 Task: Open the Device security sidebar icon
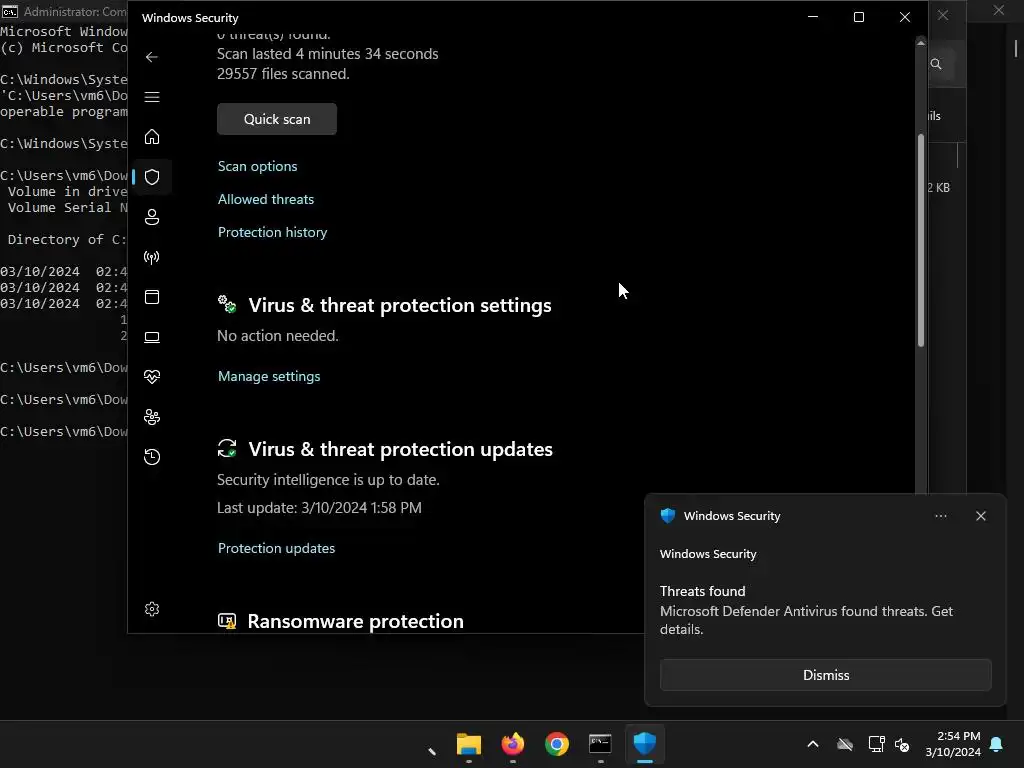[x=152, y=337]
